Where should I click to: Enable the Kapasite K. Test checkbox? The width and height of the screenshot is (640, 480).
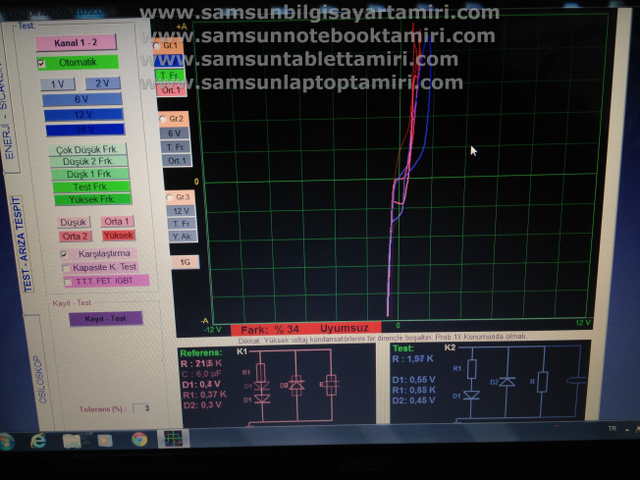tap(66, 267)
